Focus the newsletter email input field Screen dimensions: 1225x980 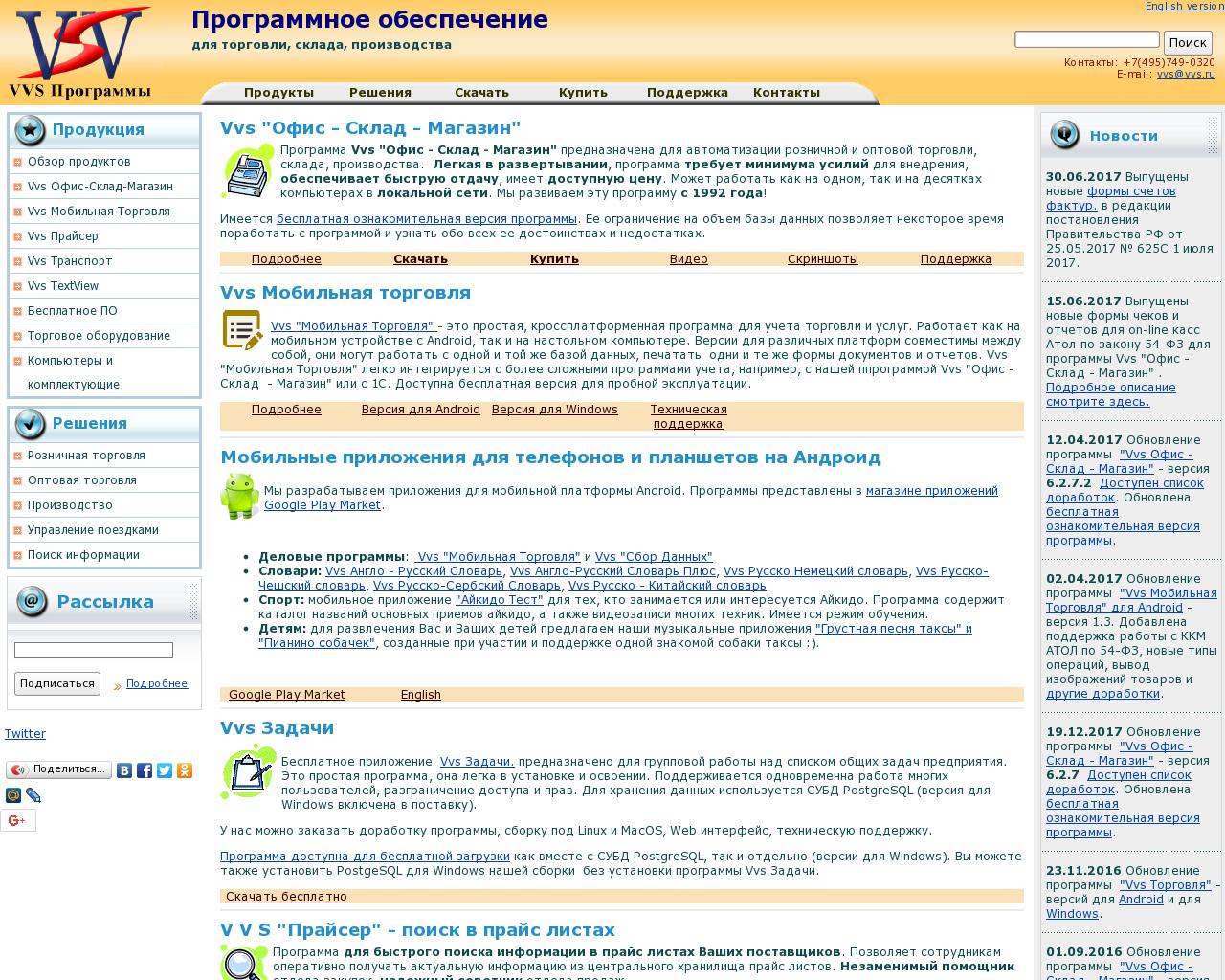(94, 651)
